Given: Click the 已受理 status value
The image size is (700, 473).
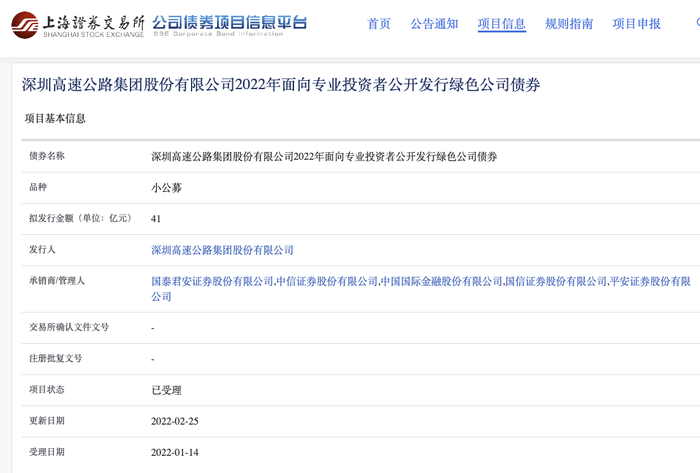Looking at the screenshot, I should tap(167, 390).
